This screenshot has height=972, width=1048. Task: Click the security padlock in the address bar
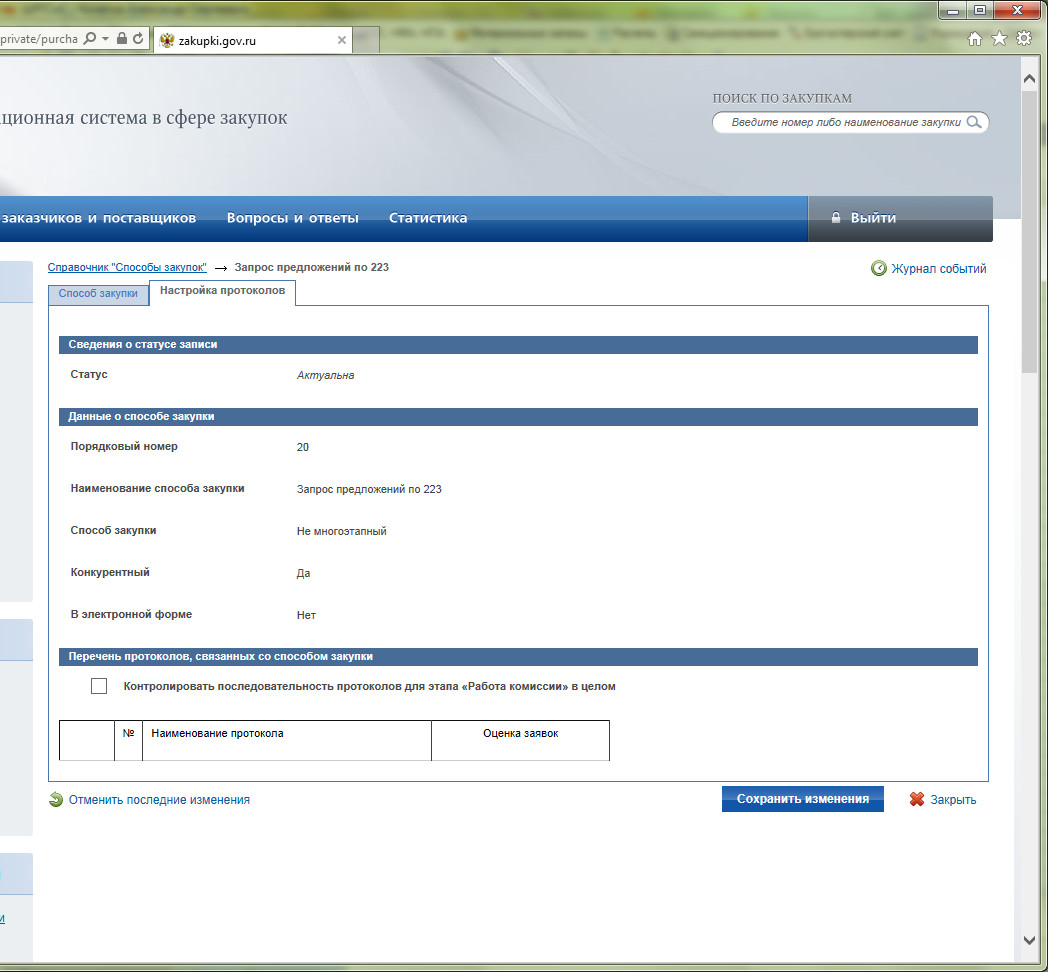click(121, 39)
